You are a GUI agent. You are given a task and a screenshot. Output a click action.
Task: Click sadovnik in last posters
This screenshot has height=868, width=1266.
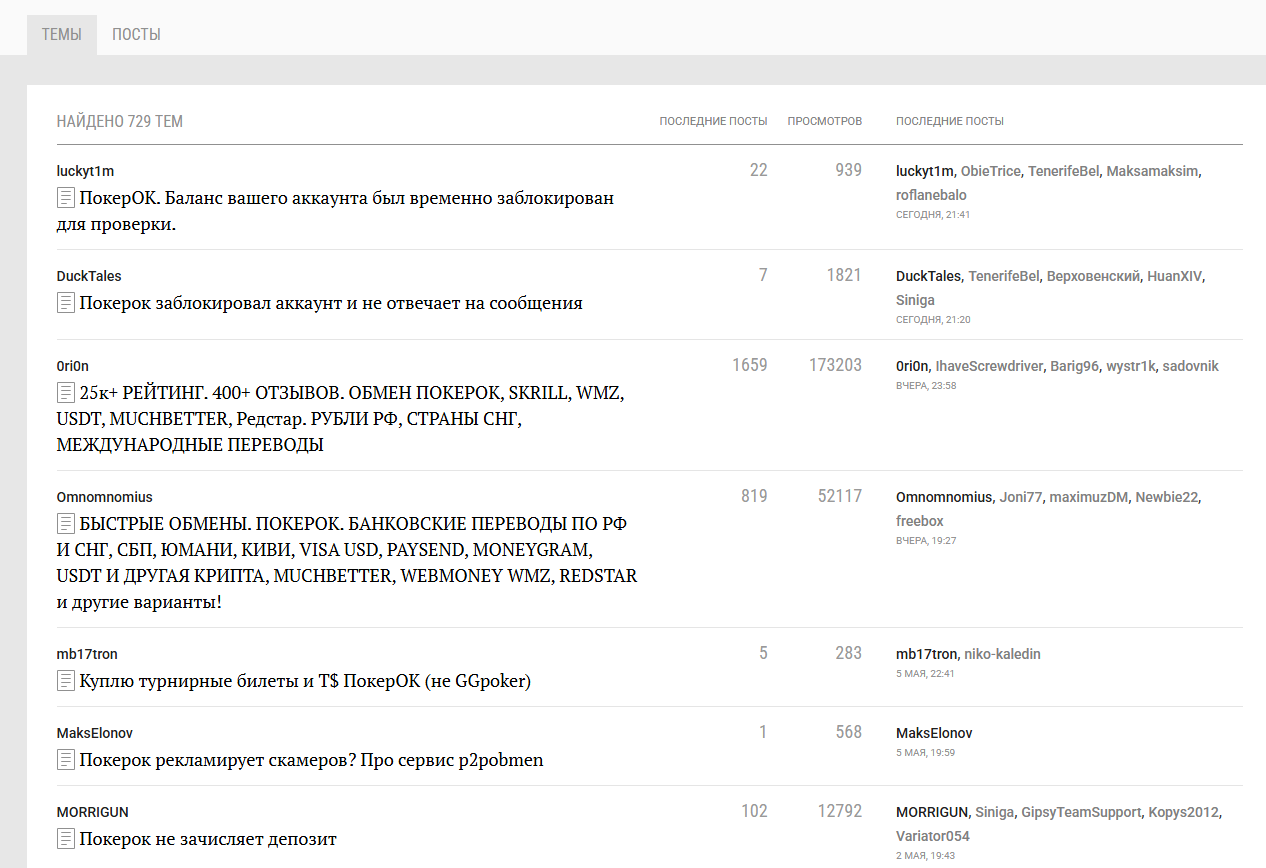[x=1191, y=366]
